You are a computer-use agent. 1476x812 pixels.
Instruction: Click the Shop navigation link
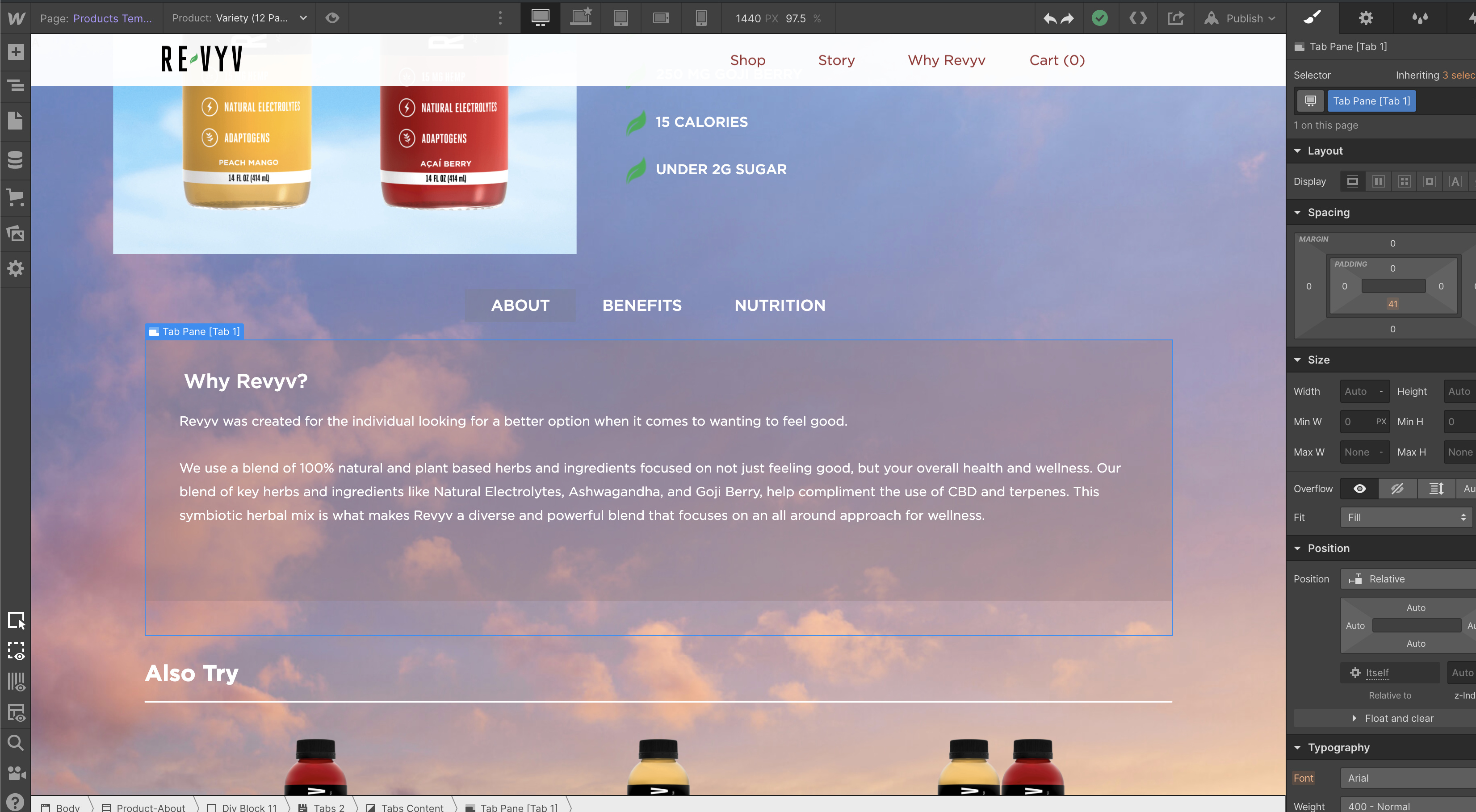[x=747, y=60]
